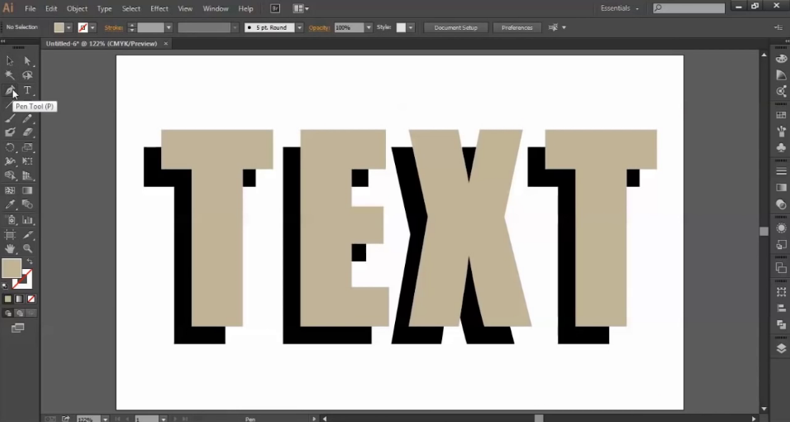Open the Pathfinder panel icon
This screenshot has width=790, height=422.
pos(781,325)
